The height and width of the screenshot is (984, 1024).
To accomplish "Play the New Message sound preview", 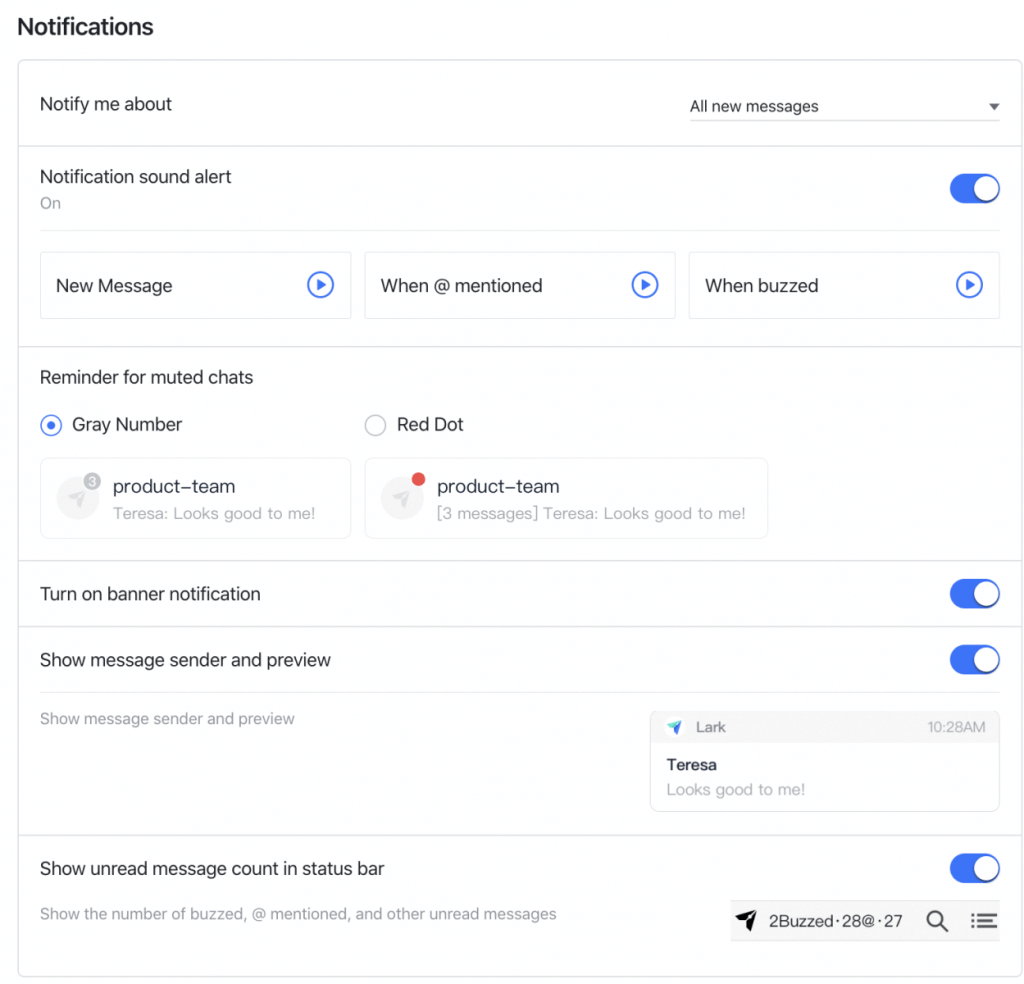I will click(320, 285).
